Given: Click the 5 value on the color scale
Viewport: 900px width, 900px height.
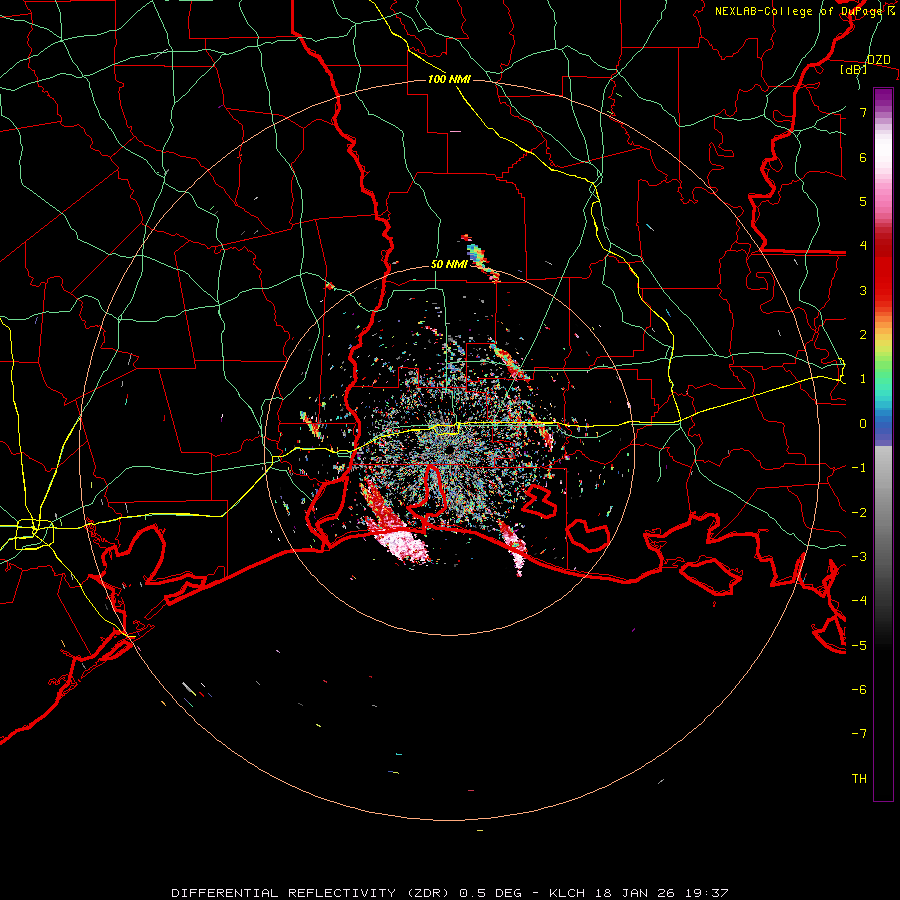Looking at the screenshot, I should point(863,201).
